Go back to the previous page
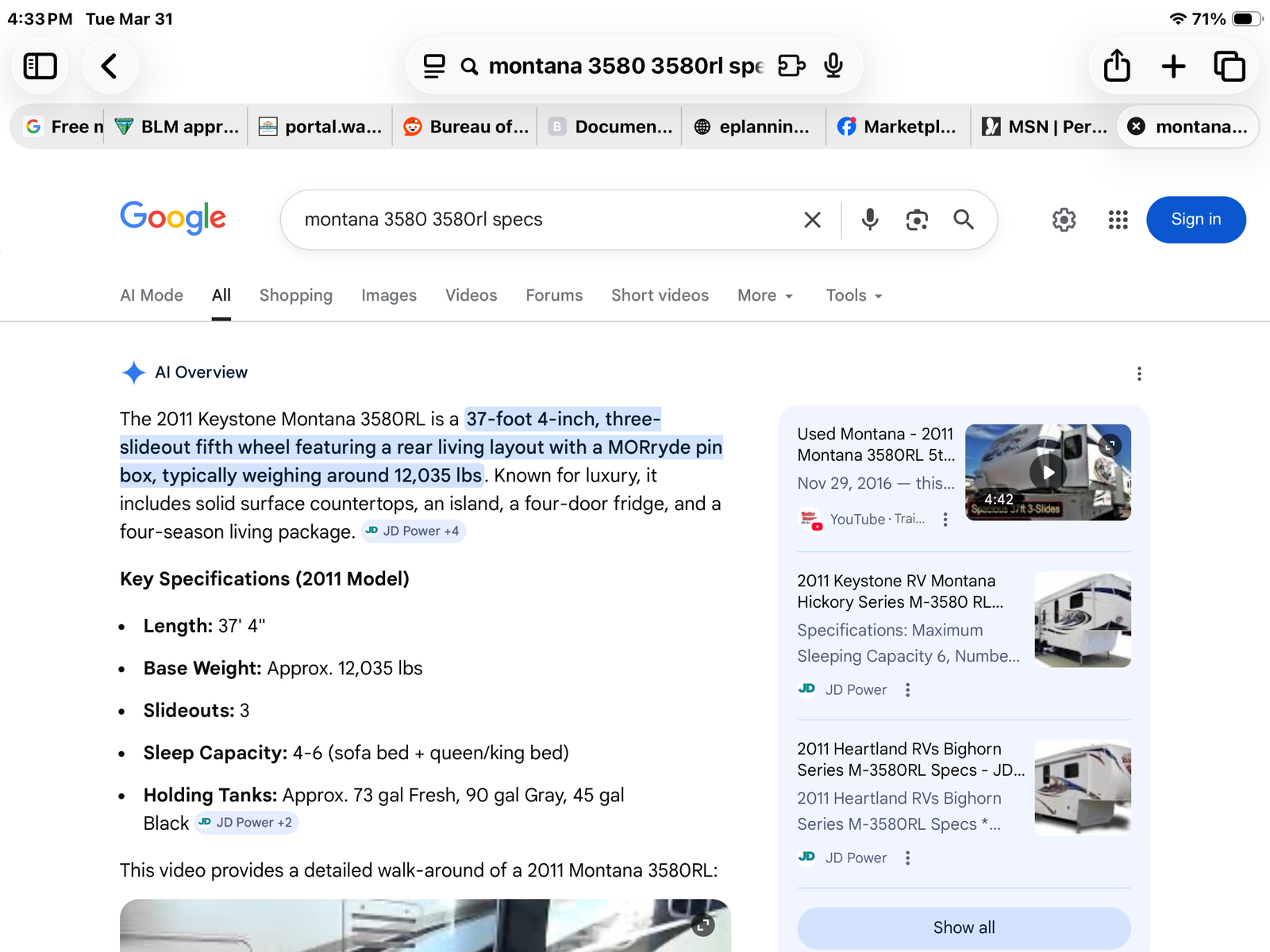1270x952 pixels. click(110, 66)
